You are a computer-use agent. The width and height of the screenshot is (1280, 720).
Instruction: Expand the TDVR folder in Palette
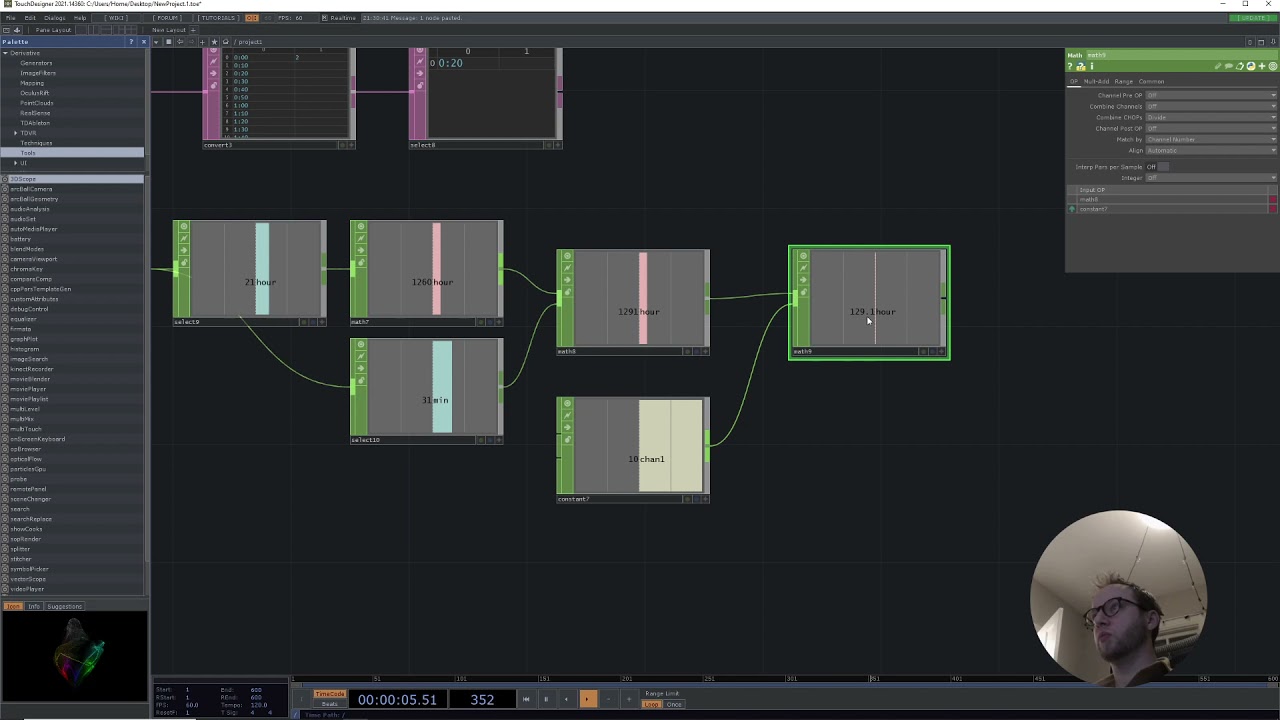15,133
